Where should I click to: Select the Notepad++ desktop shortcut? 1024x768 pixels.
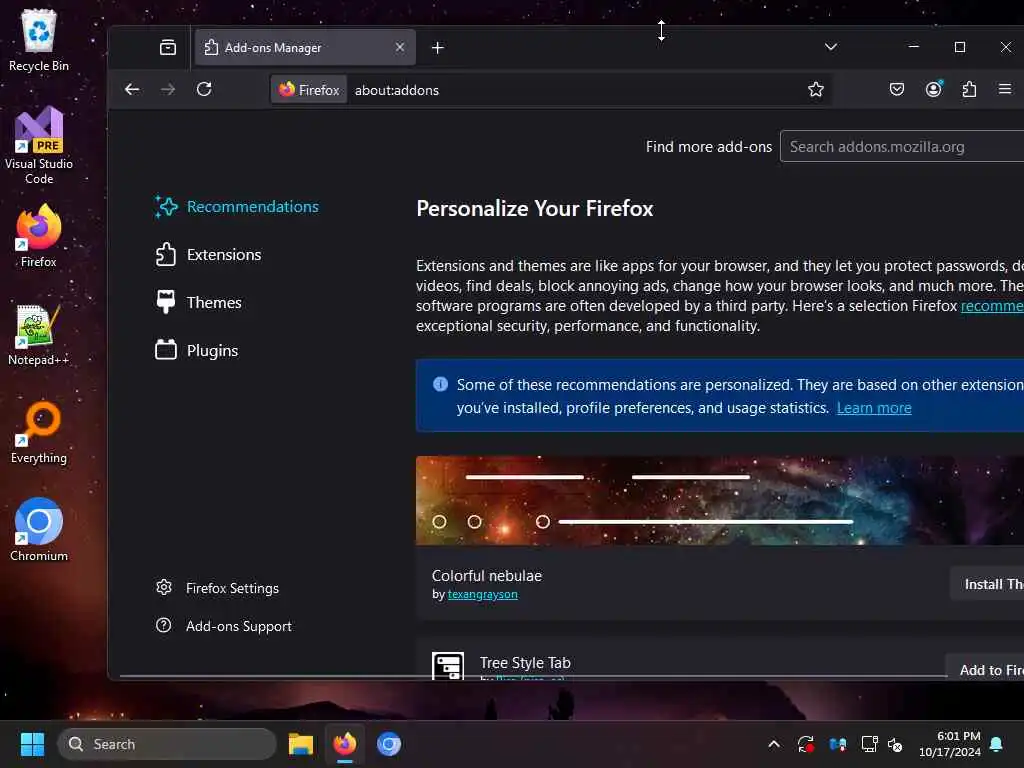39,334
